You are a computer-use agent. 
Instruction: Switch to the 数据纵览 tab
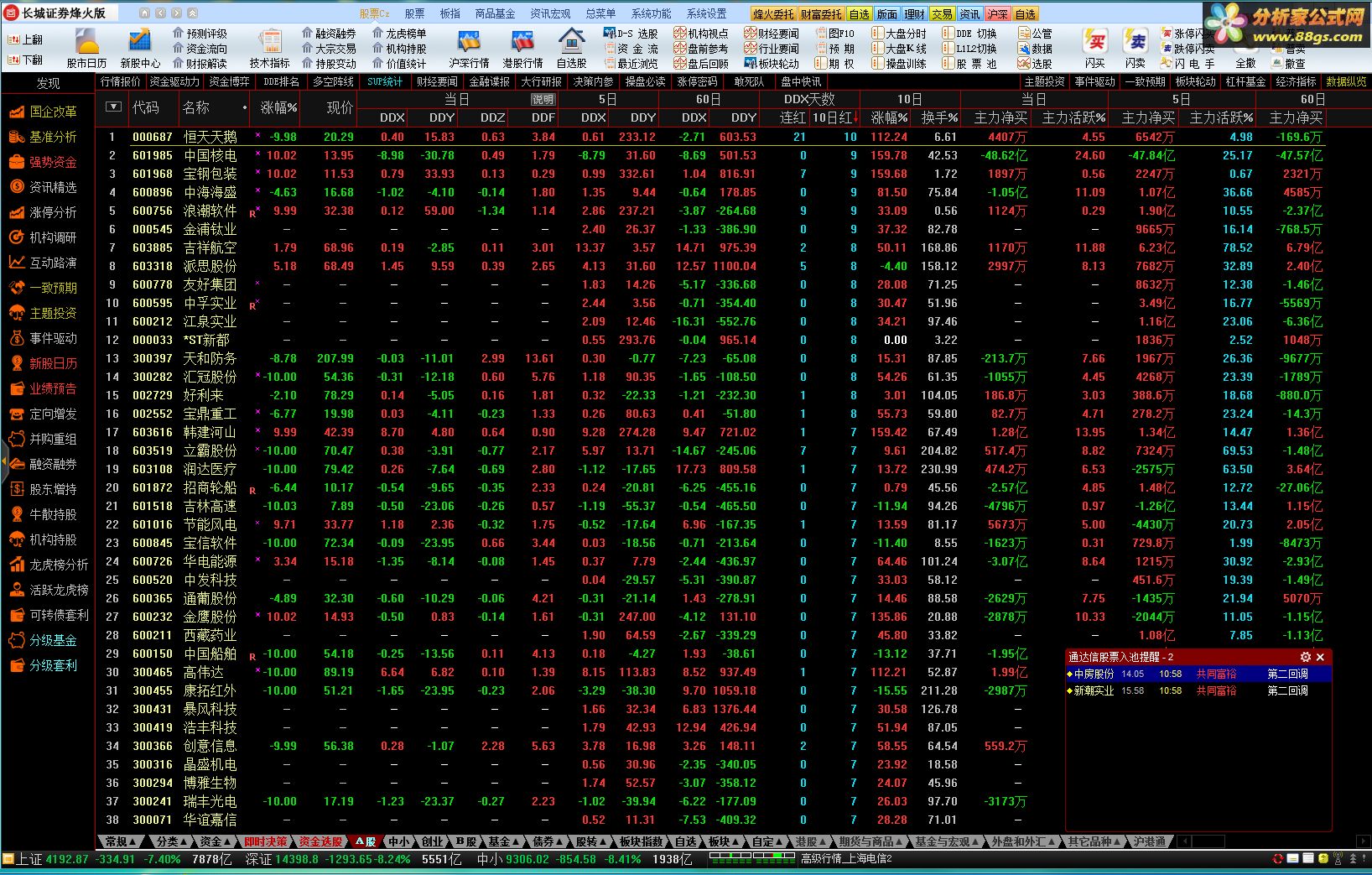pos(1346,81)
